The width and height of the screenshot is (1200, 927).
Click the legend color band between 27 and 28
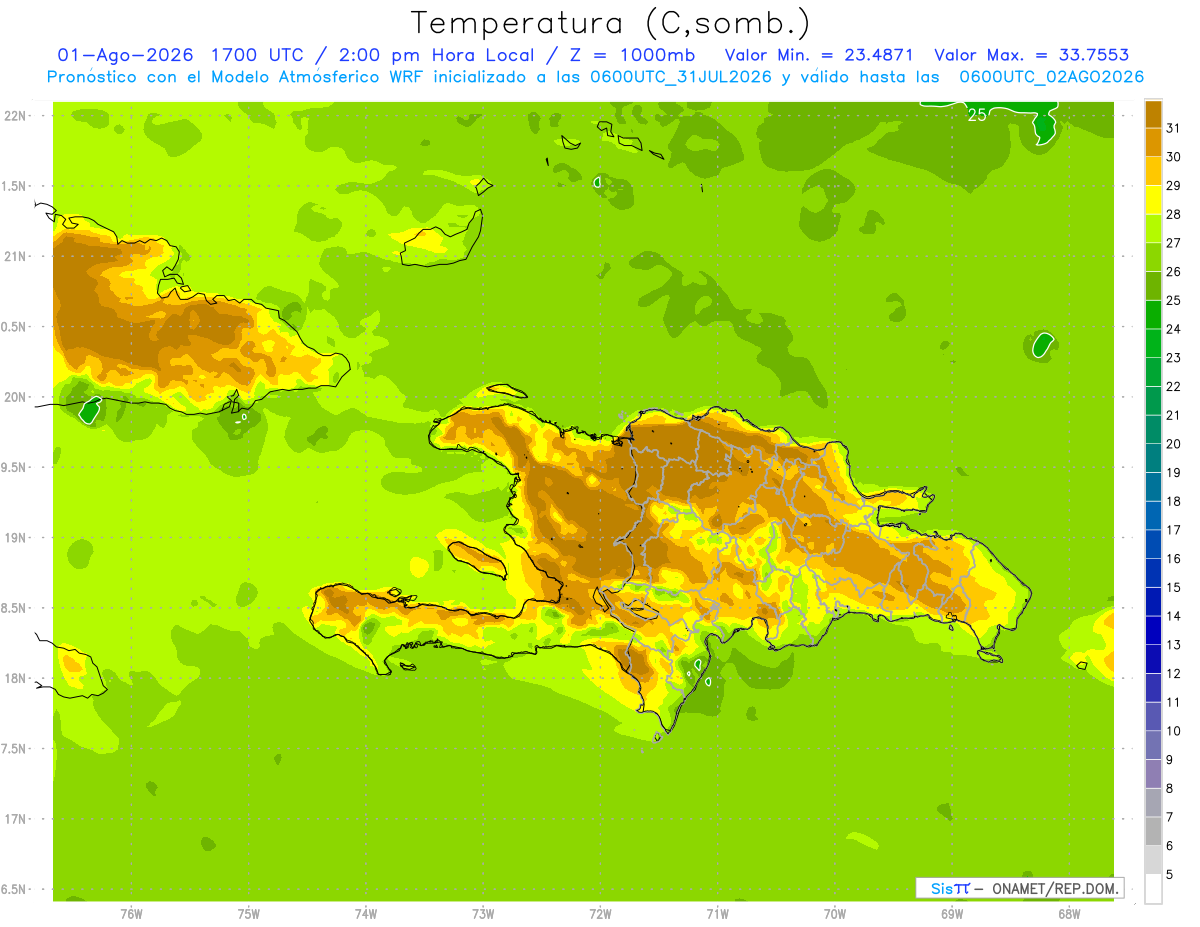click(x=1153, y=229)
